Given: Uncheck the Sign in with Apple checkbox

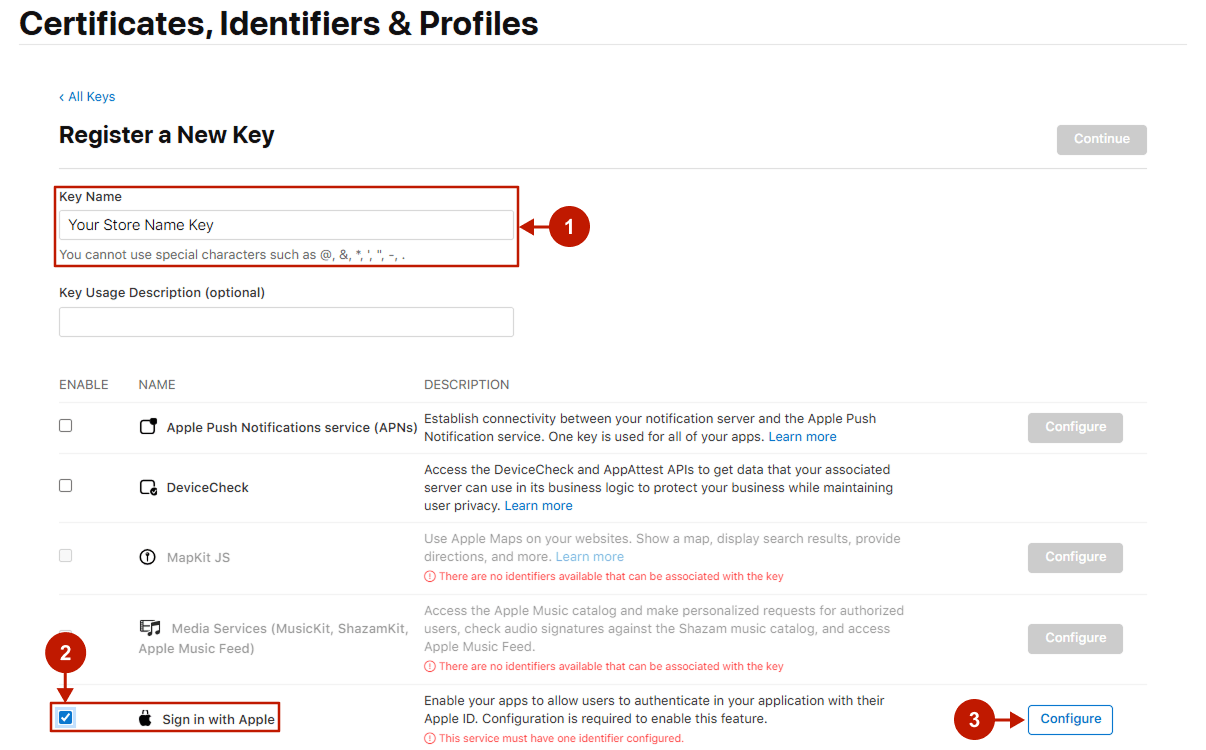Looking at the screenshot, I should 66,717.
